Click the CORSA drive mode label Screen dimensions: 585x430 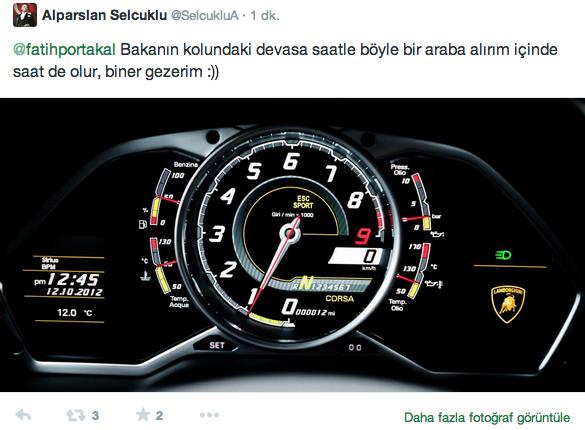(340, 298)
